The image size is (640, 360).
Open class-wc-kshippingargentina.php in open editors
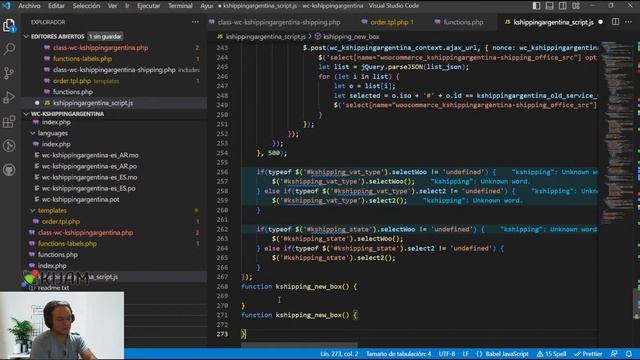tap(100, 48)
